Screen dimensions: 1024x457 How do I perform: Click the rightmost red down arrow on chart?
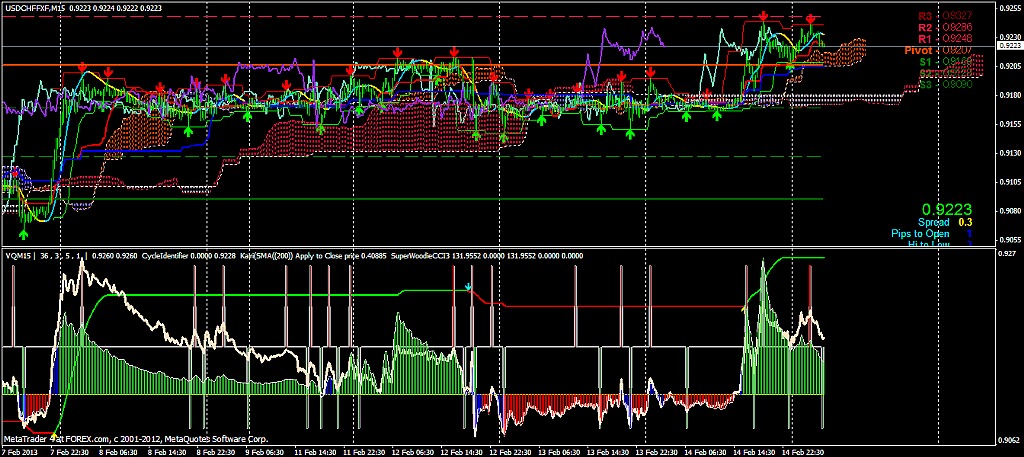811,20
